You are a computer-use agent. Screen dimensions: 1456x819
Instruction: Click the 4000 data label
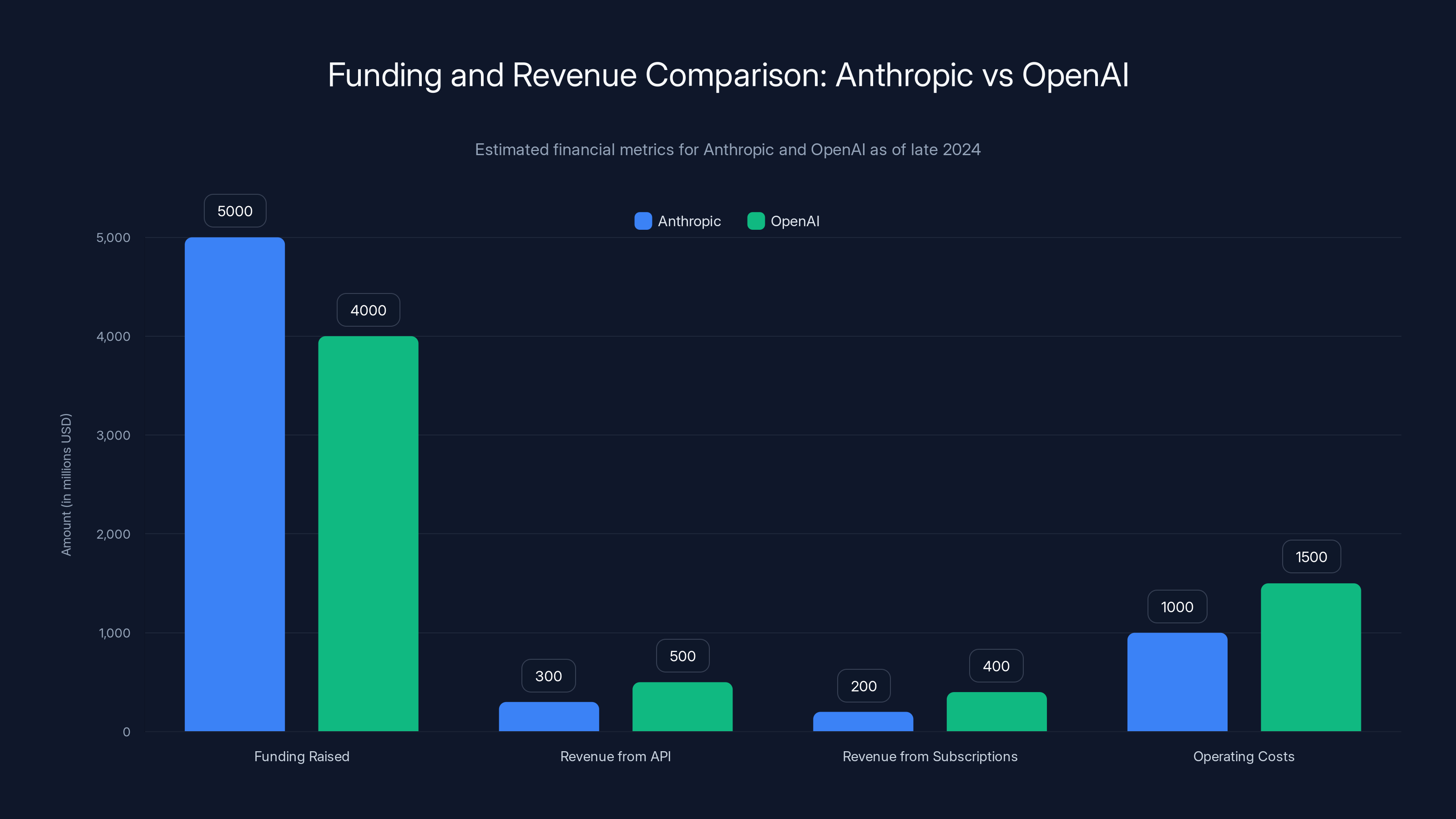tap(368, 310)
